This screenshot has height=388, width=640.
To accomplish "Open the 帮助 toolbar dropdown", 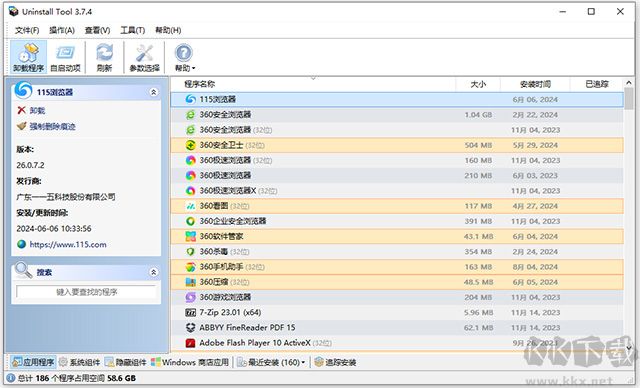I will coord(184,57).
